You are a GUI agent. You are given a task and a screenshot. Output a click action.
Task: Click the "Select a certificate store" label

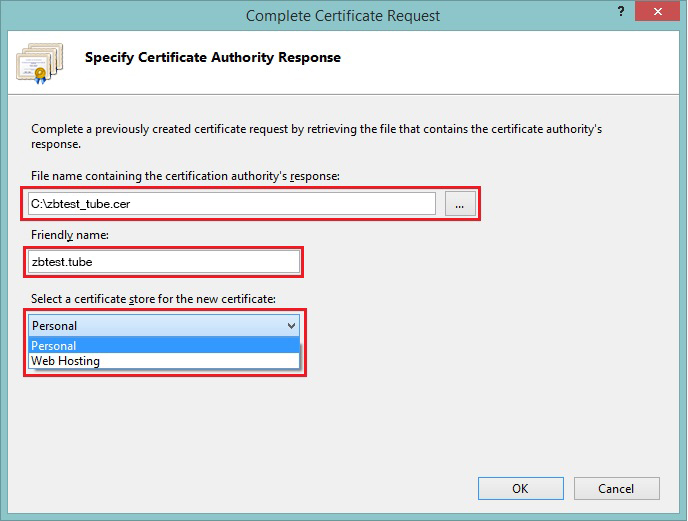coord(150,298)
